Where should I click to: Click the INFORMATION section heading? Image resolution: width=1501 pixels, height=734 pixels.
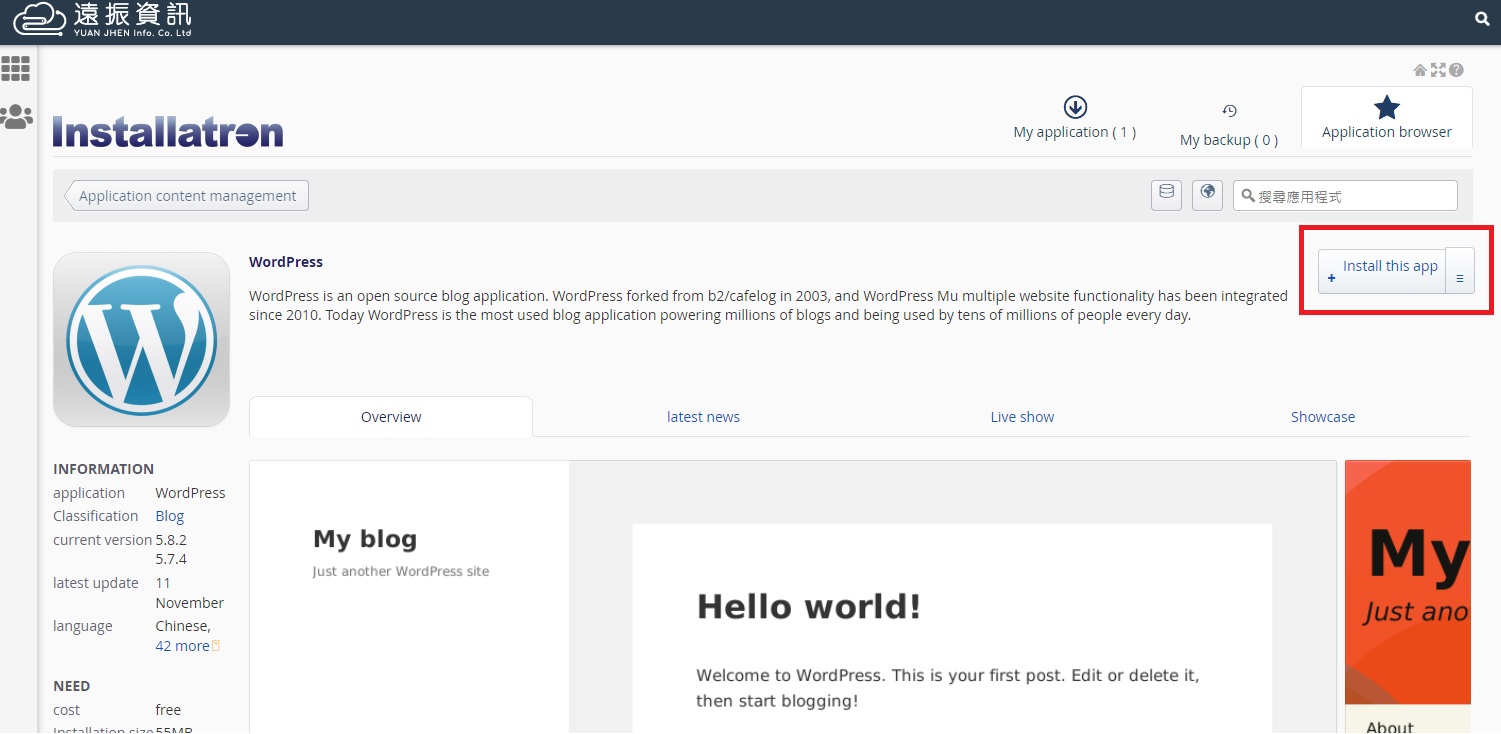104,469
